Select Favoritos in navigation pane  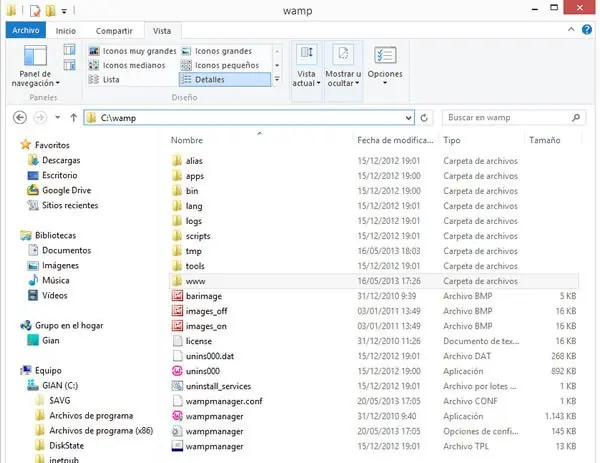click(x=45, y=145)
